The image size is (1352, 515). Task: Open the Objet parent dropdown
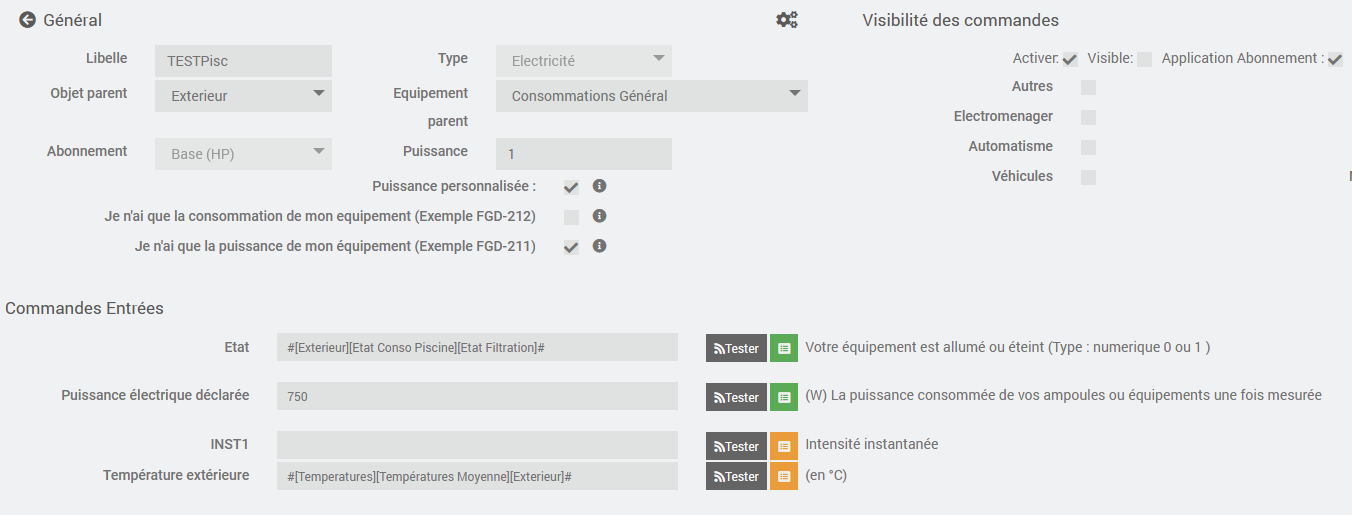[244, 96]
